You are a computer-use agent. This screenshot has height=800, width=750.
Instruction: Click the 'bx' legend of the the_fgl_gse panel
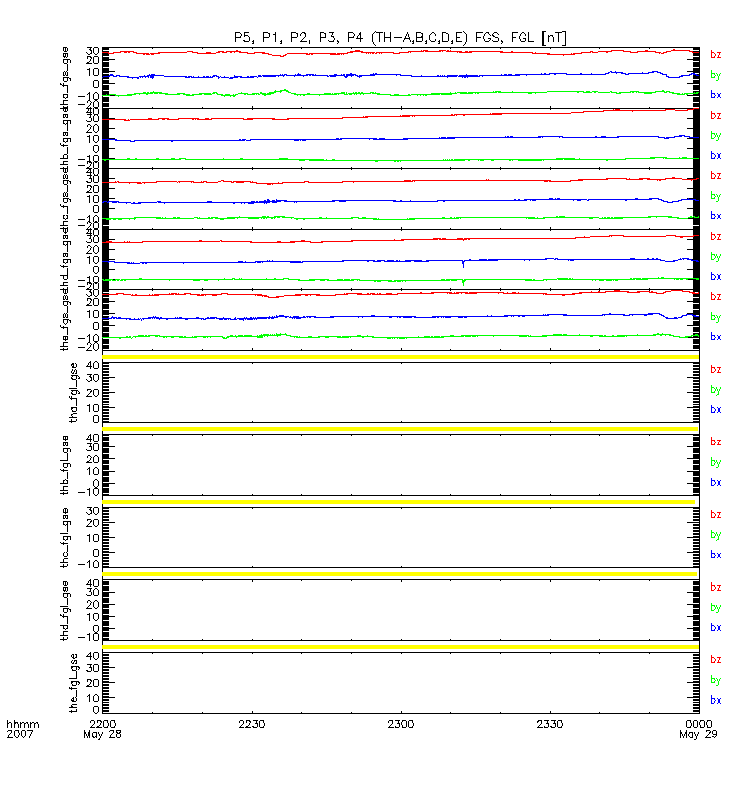pyautogui.click(x=715, y=700)
